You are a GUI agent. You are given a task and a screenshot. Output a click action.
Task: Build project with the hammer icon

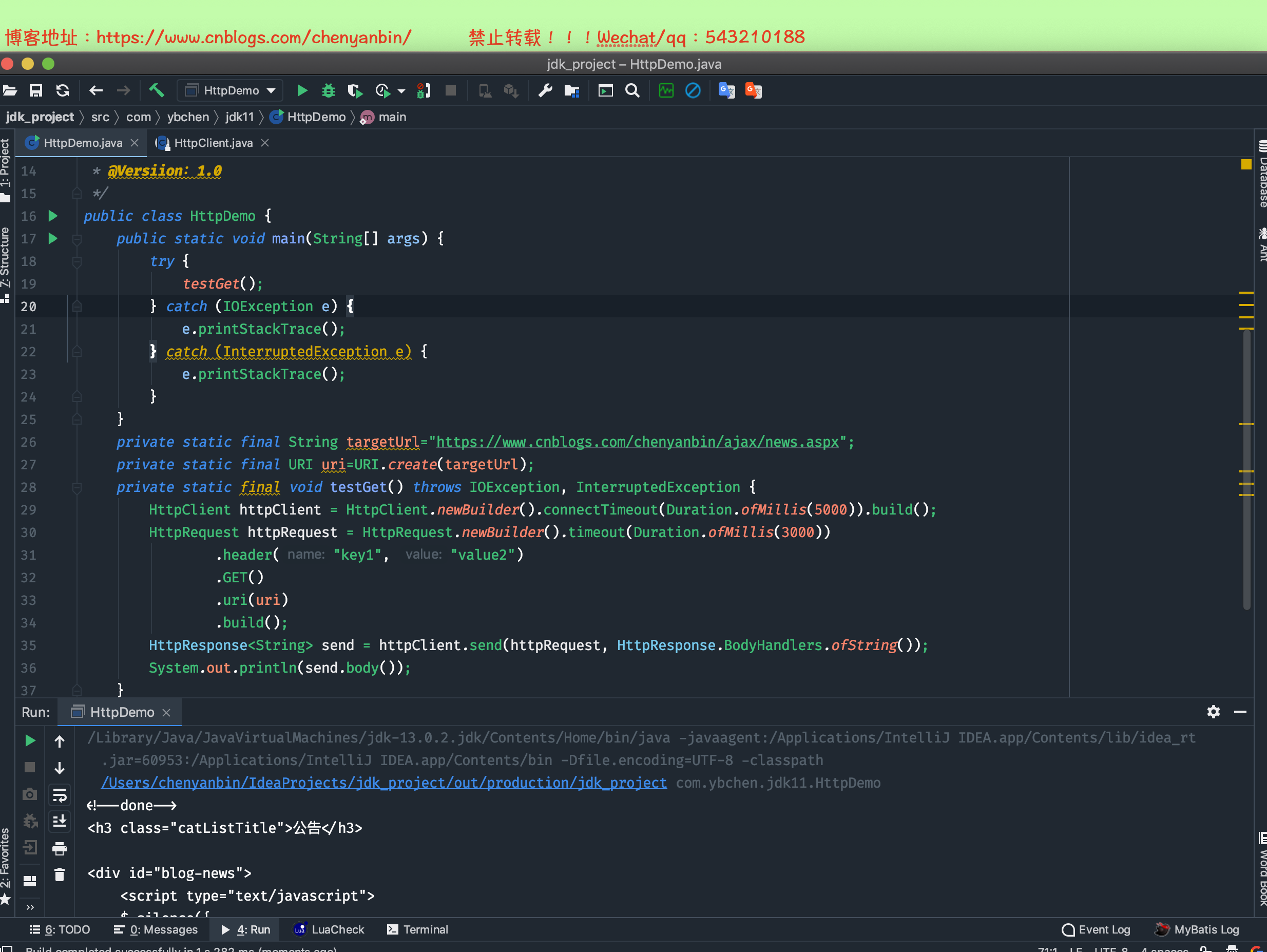156,90
